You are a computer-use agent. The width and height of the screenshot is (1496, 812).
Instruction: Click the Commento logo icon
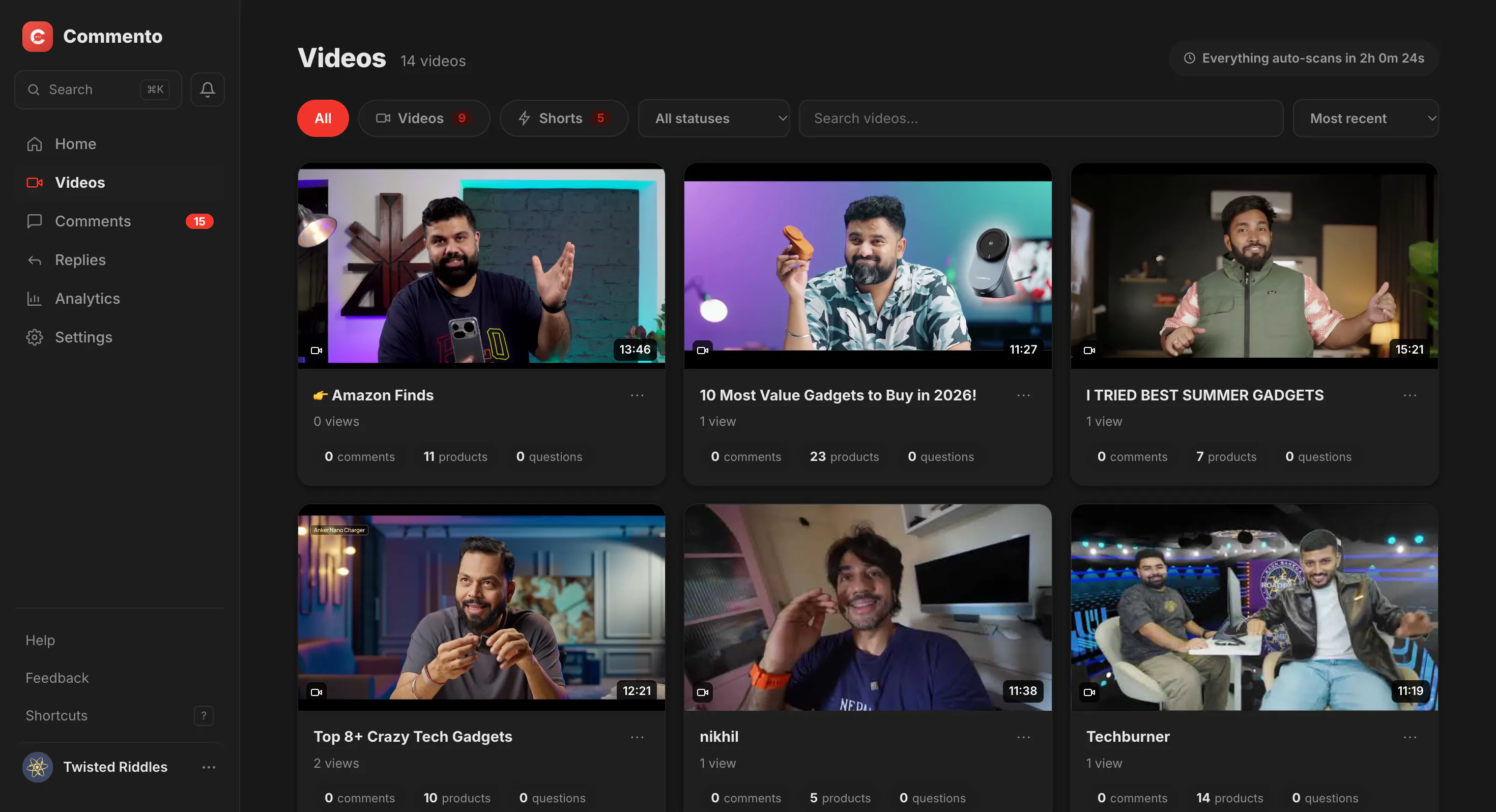click(x=37, y=37)
